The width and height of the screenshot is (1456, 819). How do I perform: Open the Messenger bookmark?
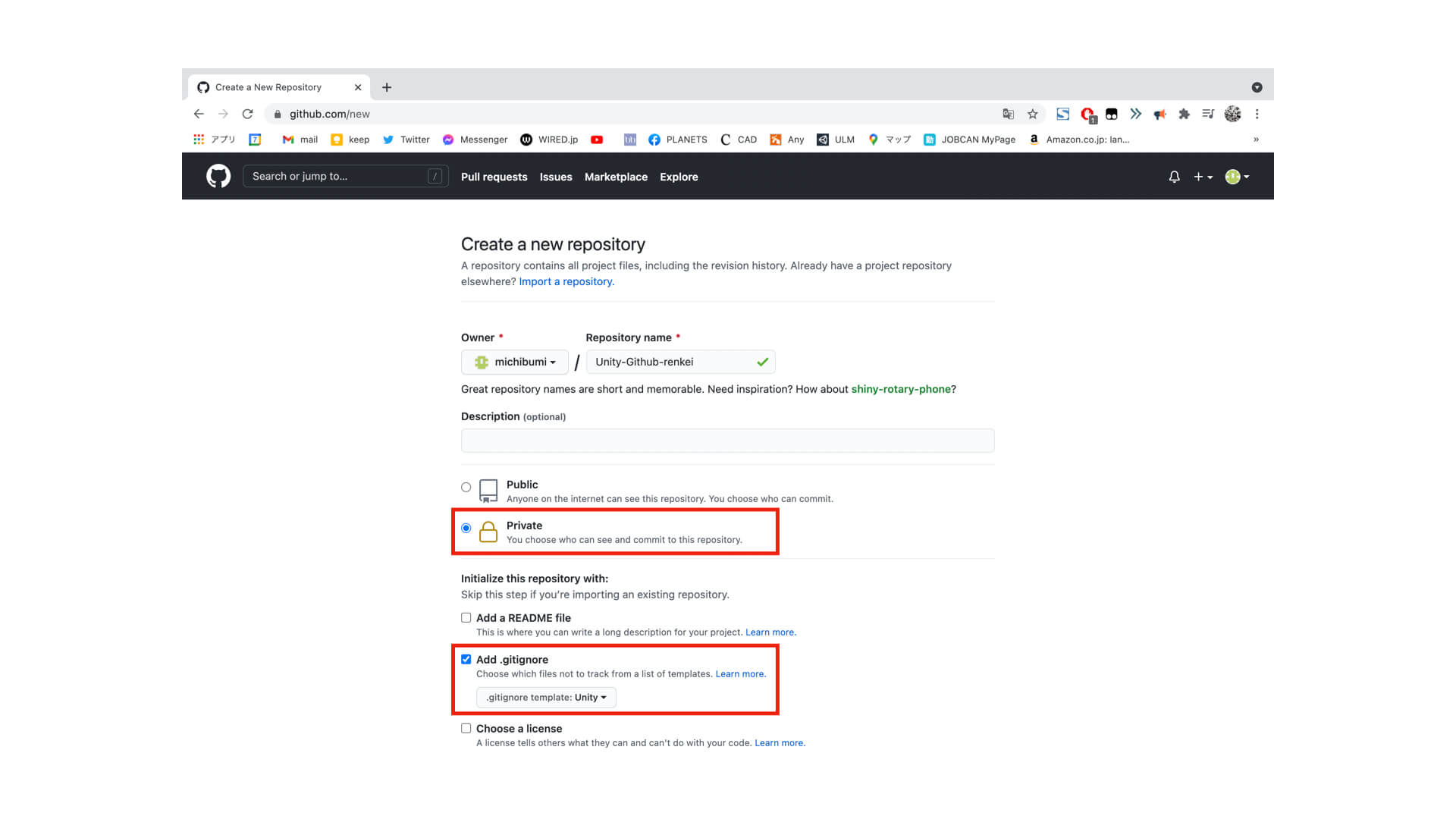click(475, 140)
